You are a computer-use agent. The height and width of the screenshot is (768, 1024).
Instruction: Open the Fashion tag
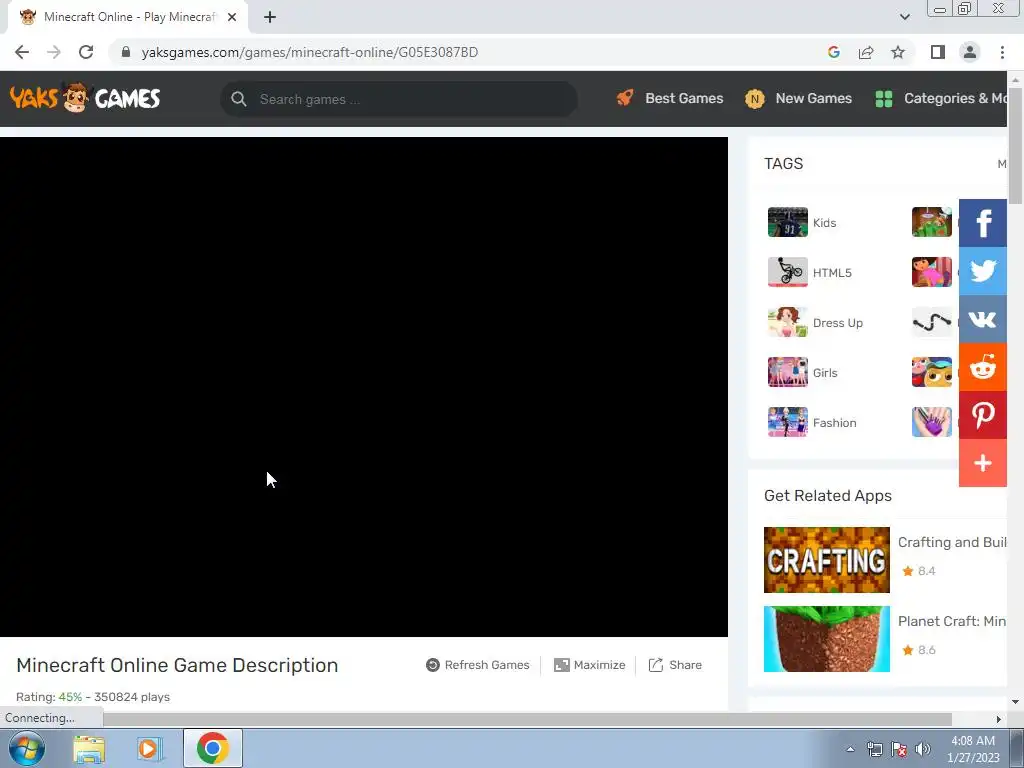coord(835,423)
